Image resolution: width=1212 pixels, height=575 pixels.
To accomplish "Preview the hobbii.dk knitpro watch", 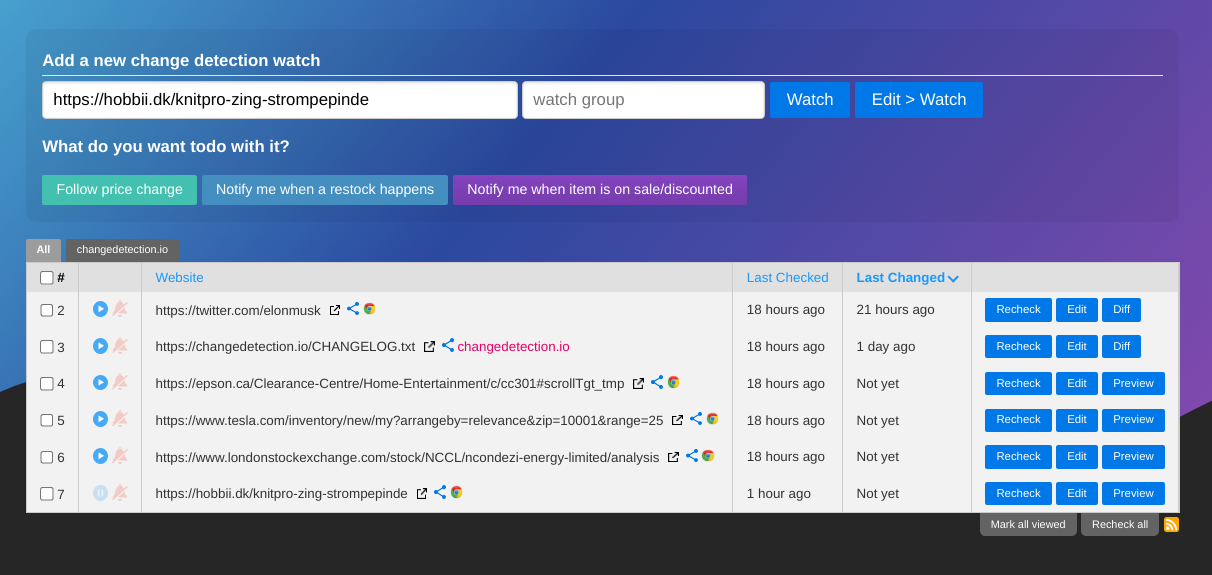I will [x=1133, y=494].
